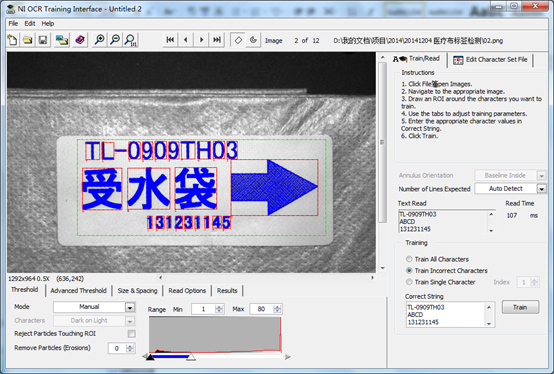Screen dimensions: 554x374
Task: Enable Reject Particles Touching ROI checkbox
Action: pos(131,334)
